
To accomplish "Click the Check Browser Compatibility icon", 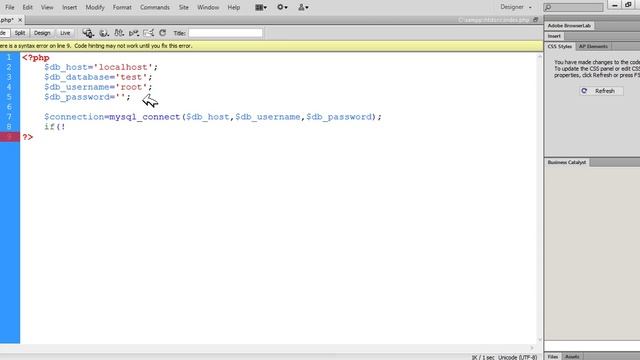I will 148,33.
